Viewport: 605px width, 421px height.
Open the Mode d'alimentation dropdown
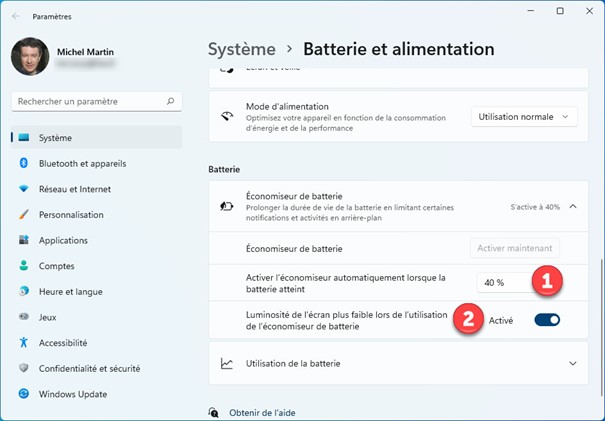pos(524,117)
